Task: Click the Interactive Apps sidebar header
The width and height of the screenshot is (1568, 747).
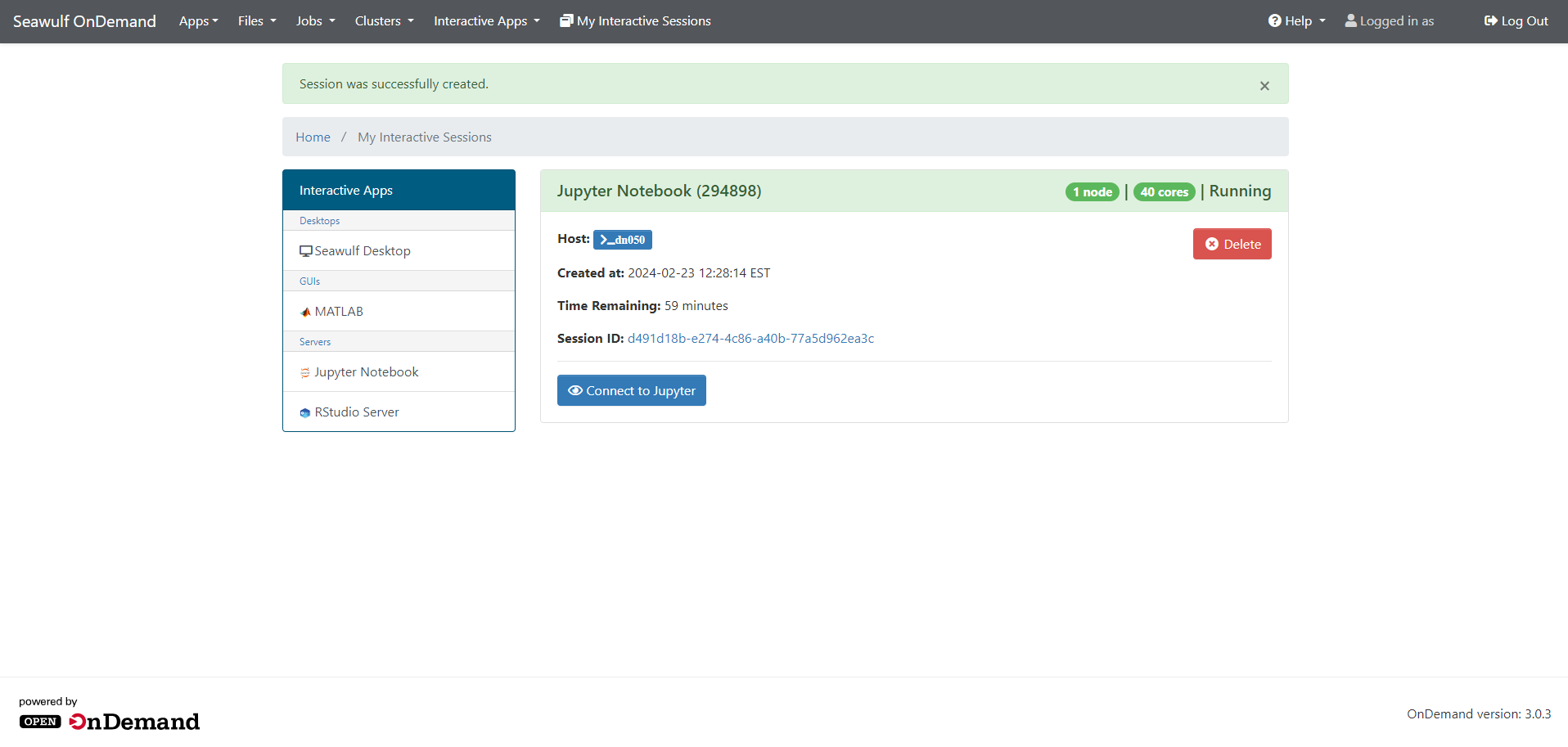Action: [x=399, y=190]
